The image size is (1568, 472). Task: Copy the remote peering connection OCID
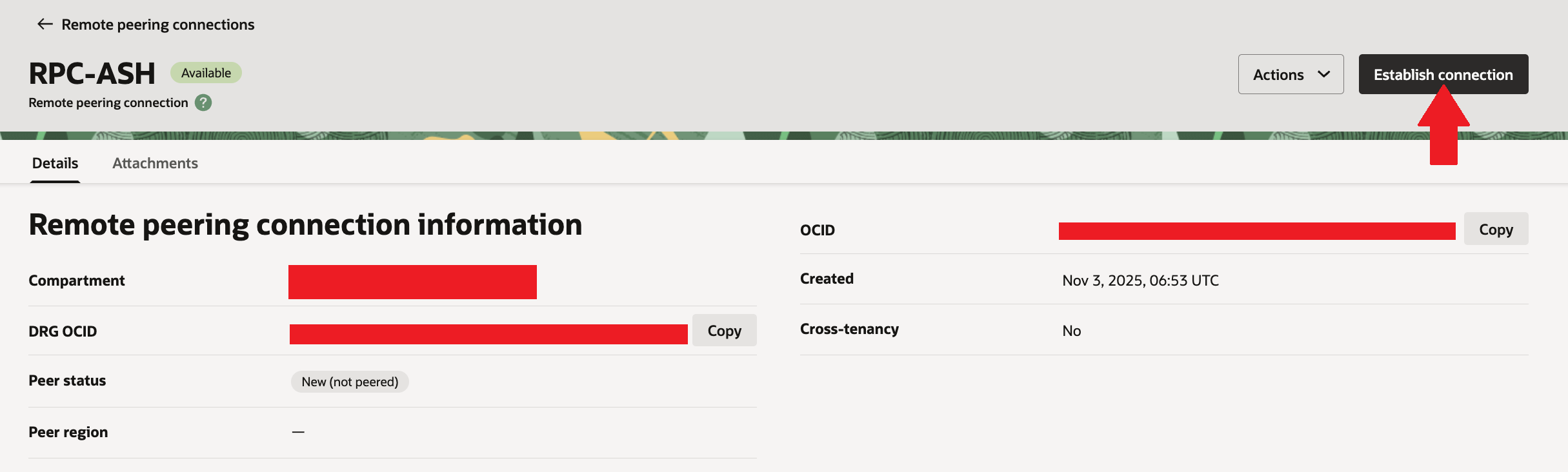tap(1495, 230)
